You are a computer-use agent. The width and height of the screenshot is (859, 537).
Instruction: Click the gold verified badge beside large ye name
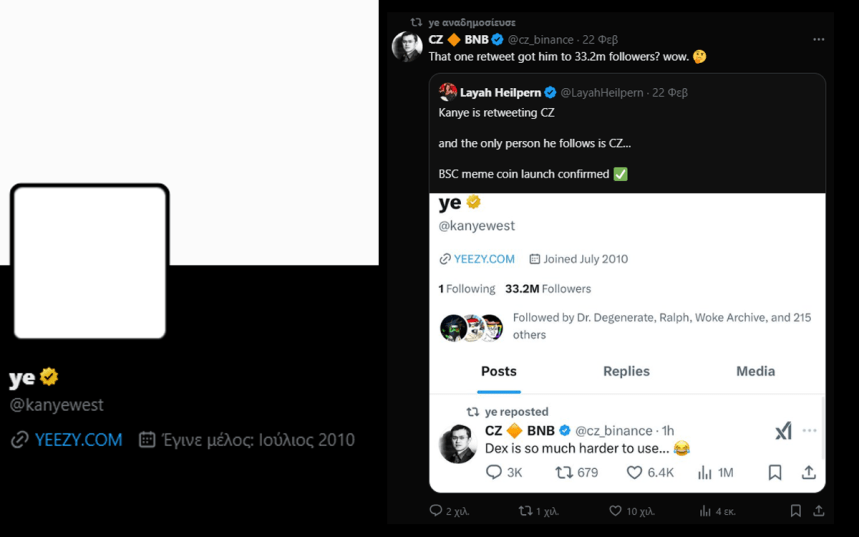(49, 377)
